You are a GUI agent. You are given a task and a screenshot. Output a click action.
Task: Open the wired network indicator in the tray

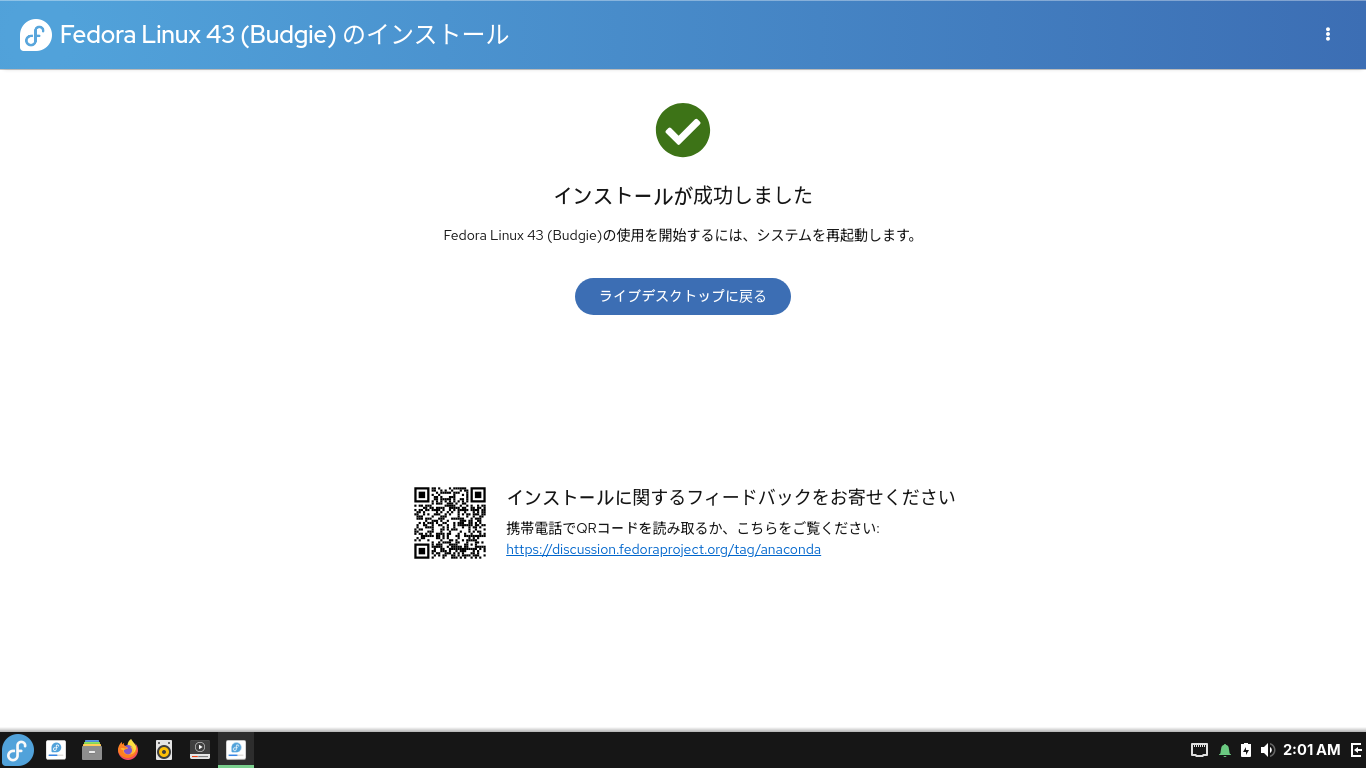point(1200,750)
